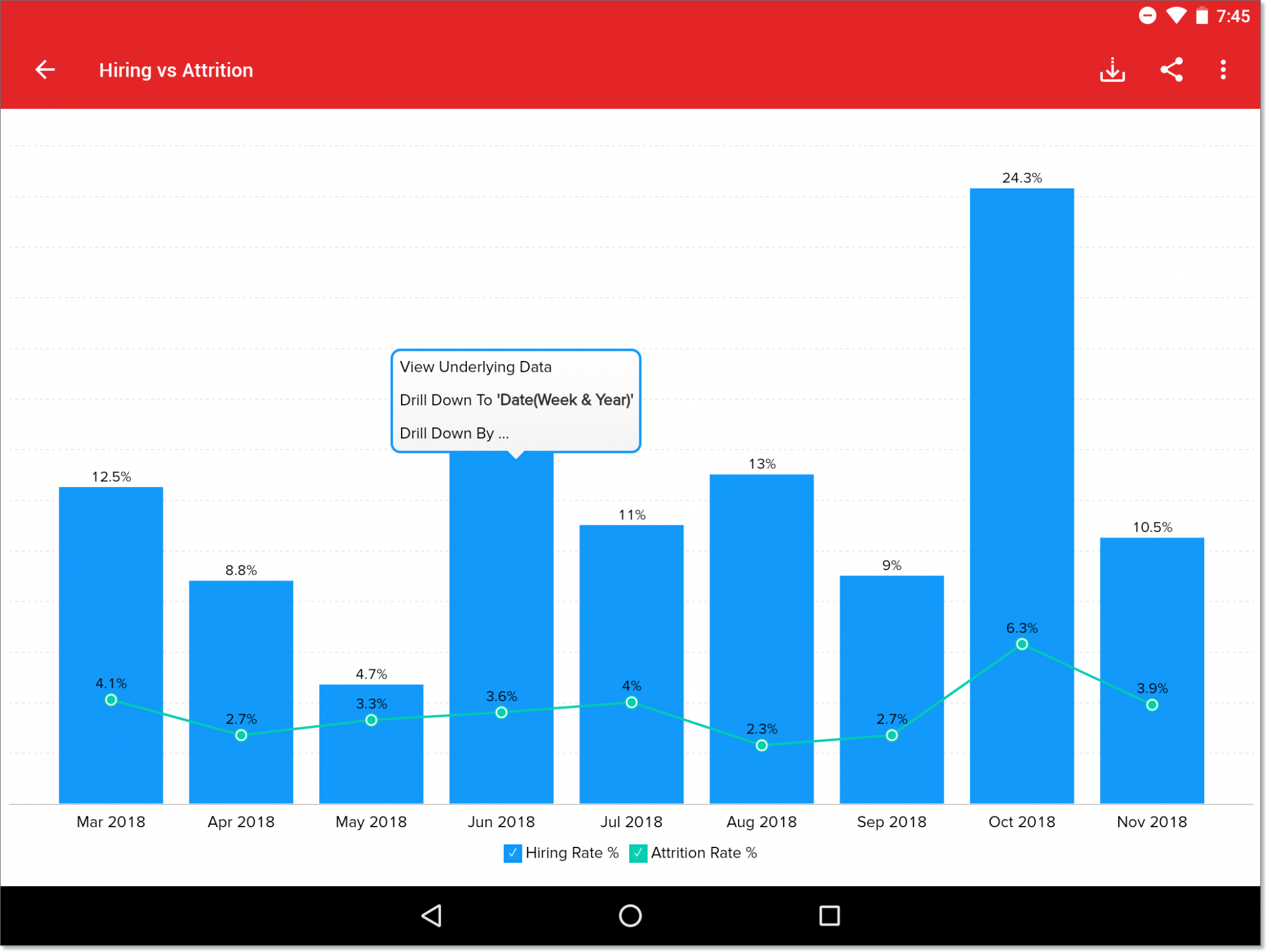Choose Drill Down By ... option
The width and height of the screenshot is (1267, 952).
[x=454, y=433]
